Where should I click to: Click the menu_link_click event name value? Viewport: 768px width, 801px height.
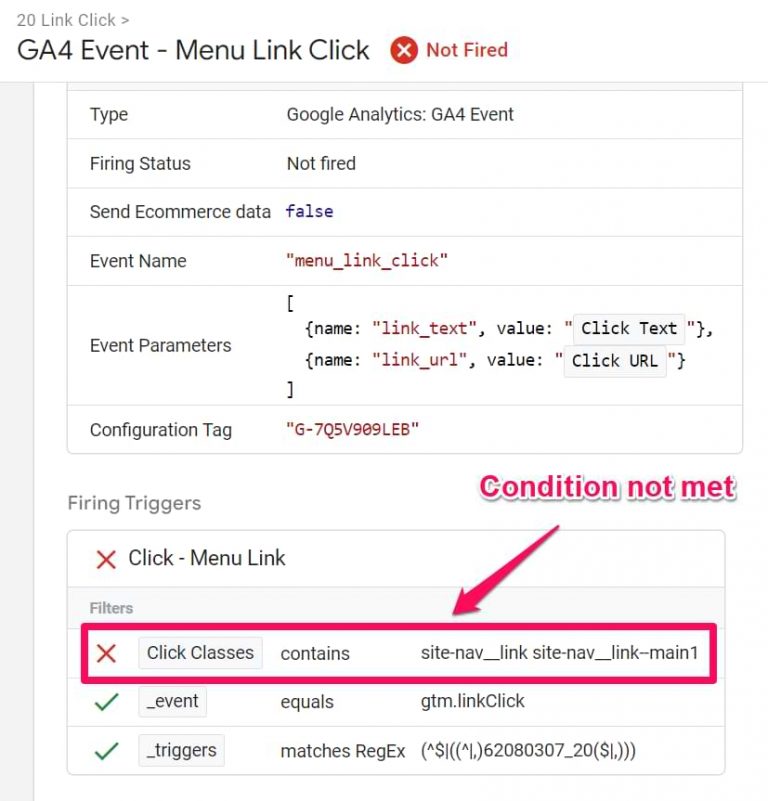pos(368,261)
